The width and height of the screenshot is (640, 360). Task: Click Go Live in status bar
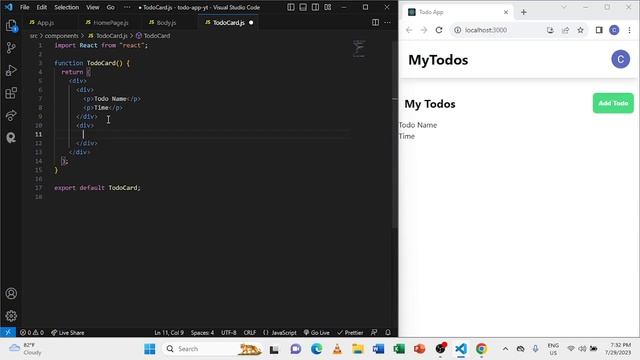pyautogui.click(x=316, y=332)
